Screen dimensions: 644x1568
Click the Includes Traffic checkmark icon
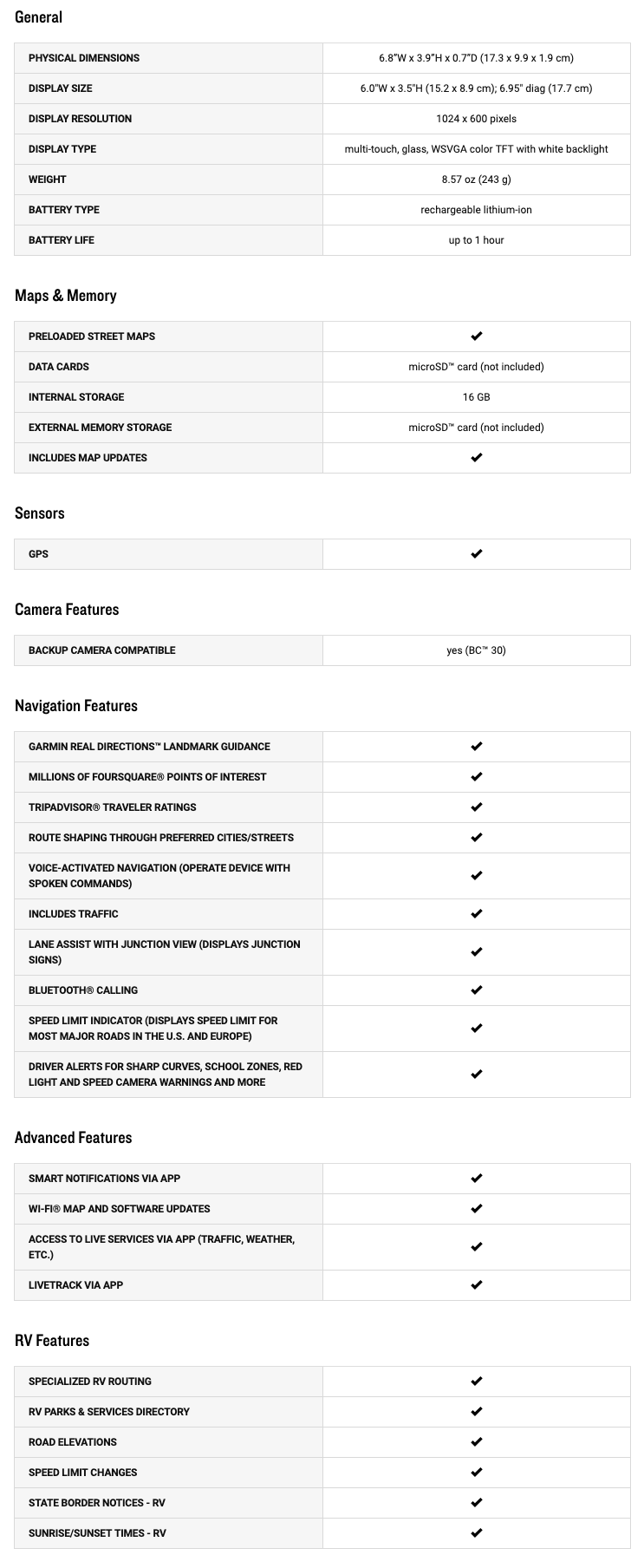476,914
